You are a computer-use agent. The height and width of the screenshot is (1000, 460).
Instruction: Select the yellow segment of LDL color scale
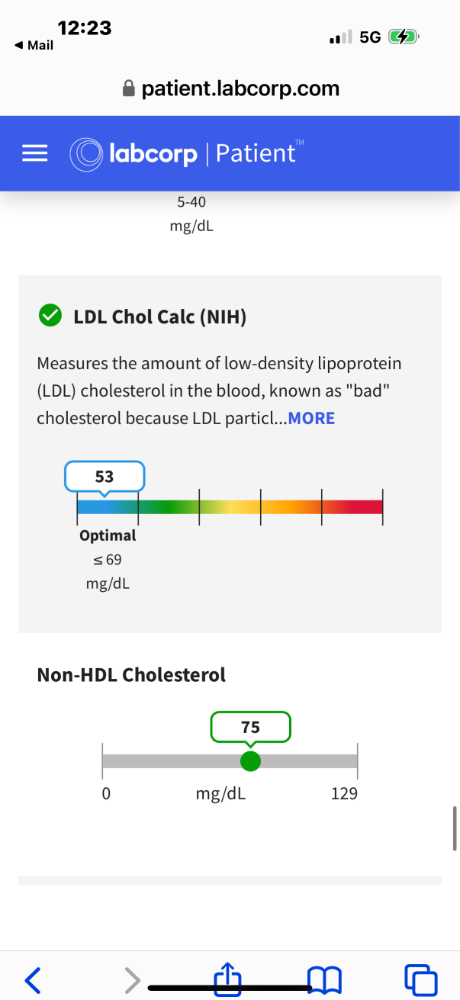(230, 506)
